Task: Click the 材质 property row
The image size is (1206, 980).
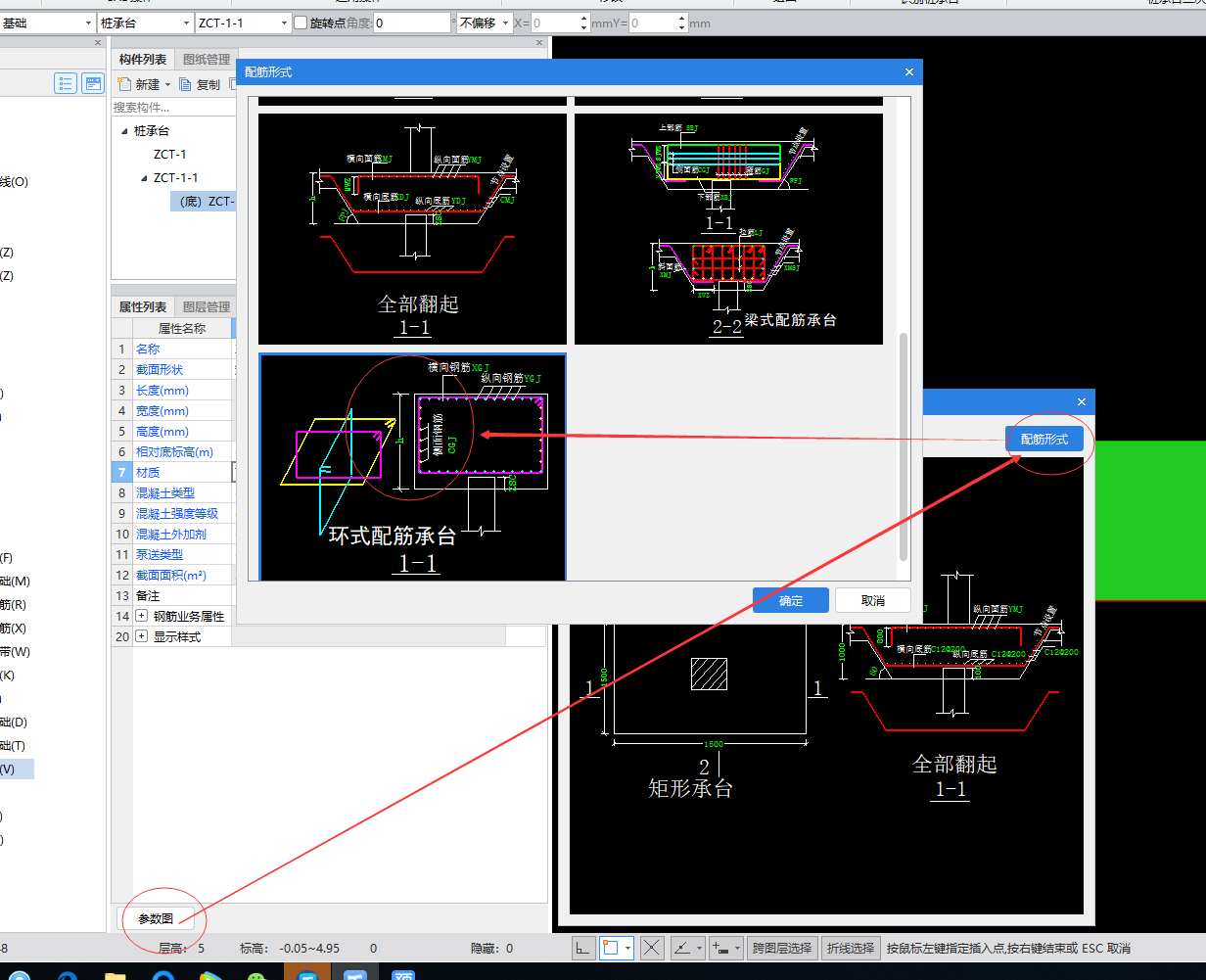Action: [x=171, y=472]
